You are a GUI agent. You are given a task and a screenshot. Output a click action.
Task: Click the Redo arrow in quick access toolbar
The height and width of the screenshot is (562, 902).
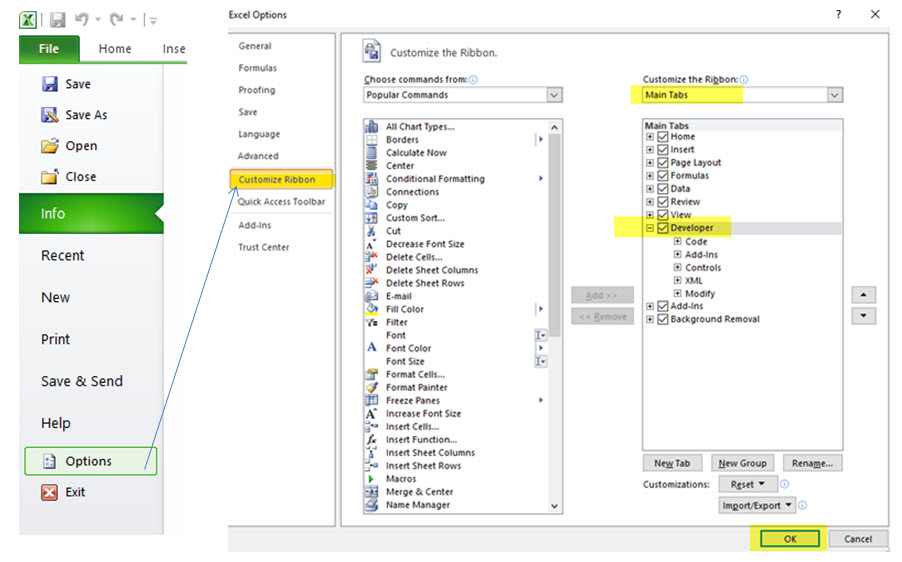(x=117, y=20)
